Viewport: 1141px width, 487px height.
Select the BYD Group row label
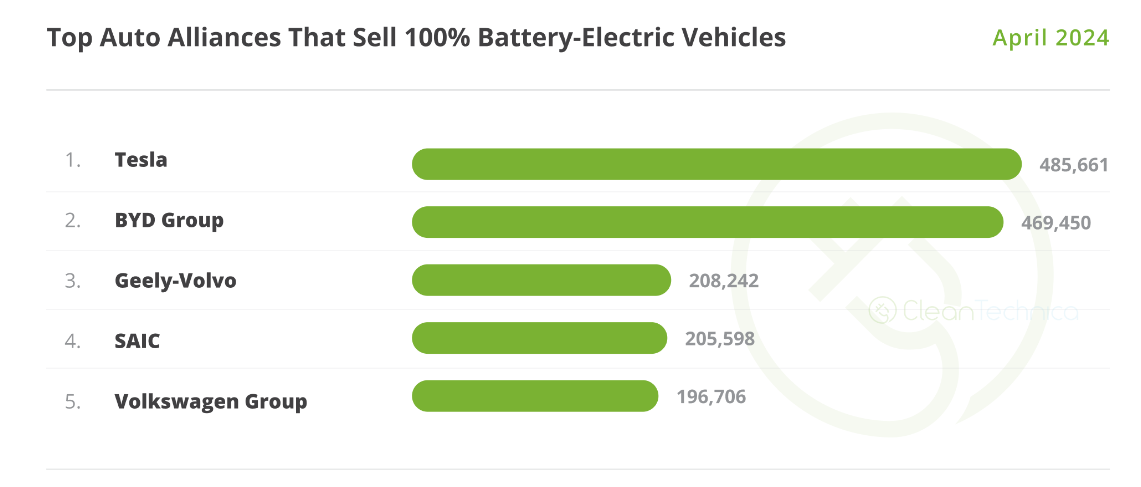click(169, 220)
